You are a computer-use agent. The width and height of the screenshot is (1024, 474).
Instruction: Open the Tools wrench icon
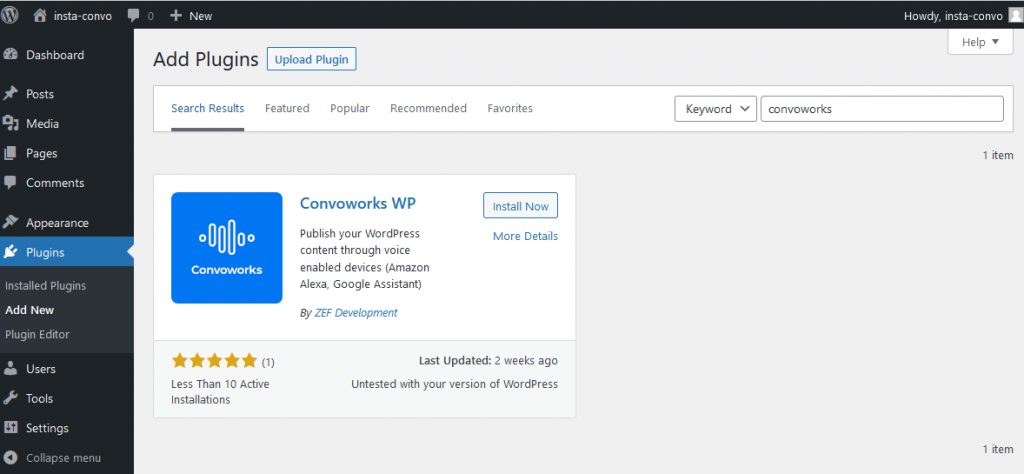(x=10, y=398)
